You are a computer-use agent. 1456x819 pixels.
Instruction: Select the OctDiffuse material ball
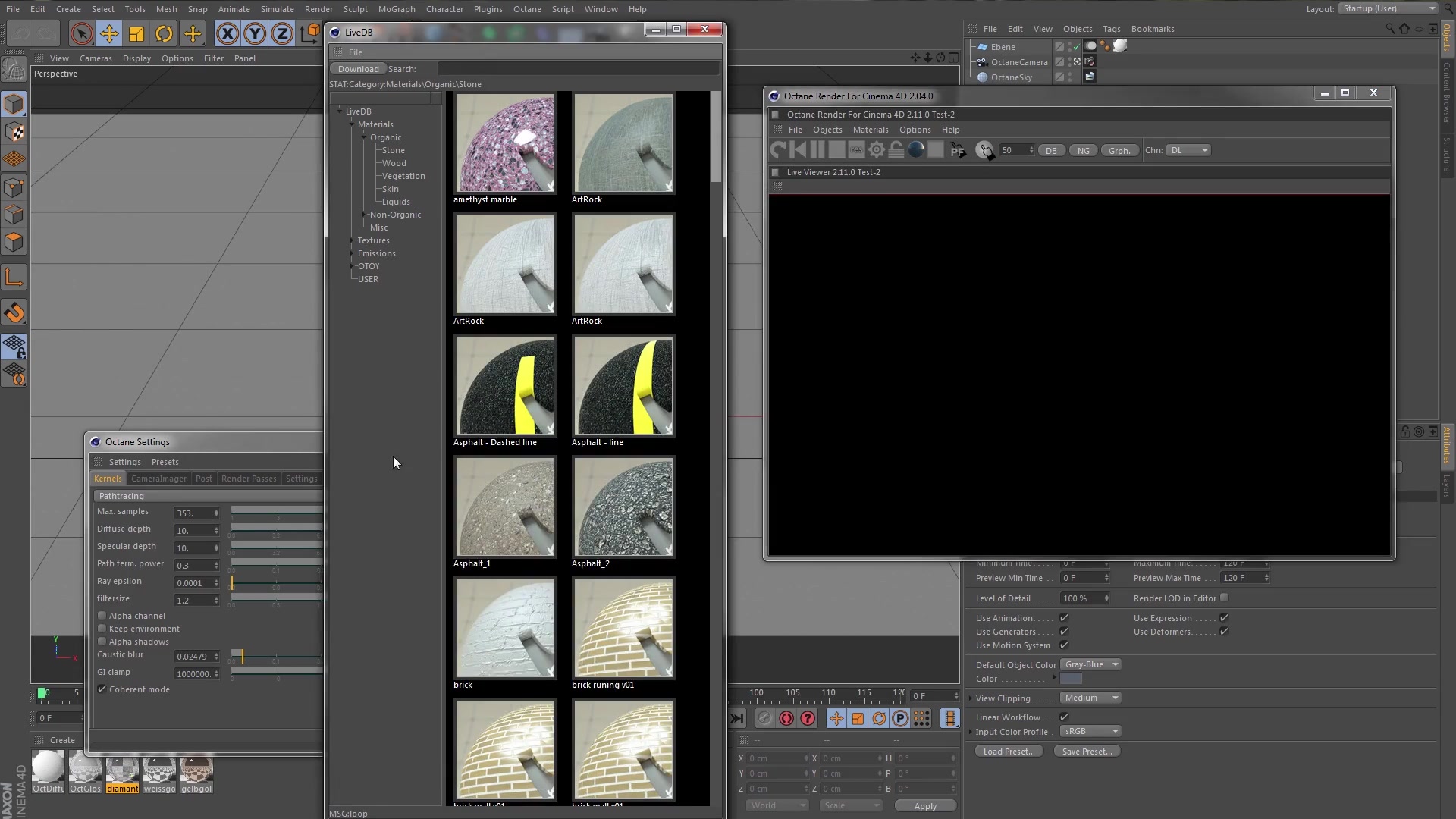[x=48, y=768]
